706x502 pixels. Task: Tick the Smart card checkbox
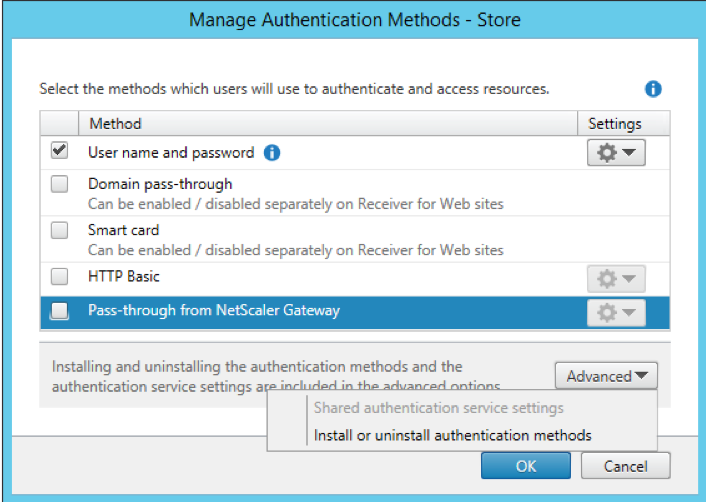pos(60,230)
